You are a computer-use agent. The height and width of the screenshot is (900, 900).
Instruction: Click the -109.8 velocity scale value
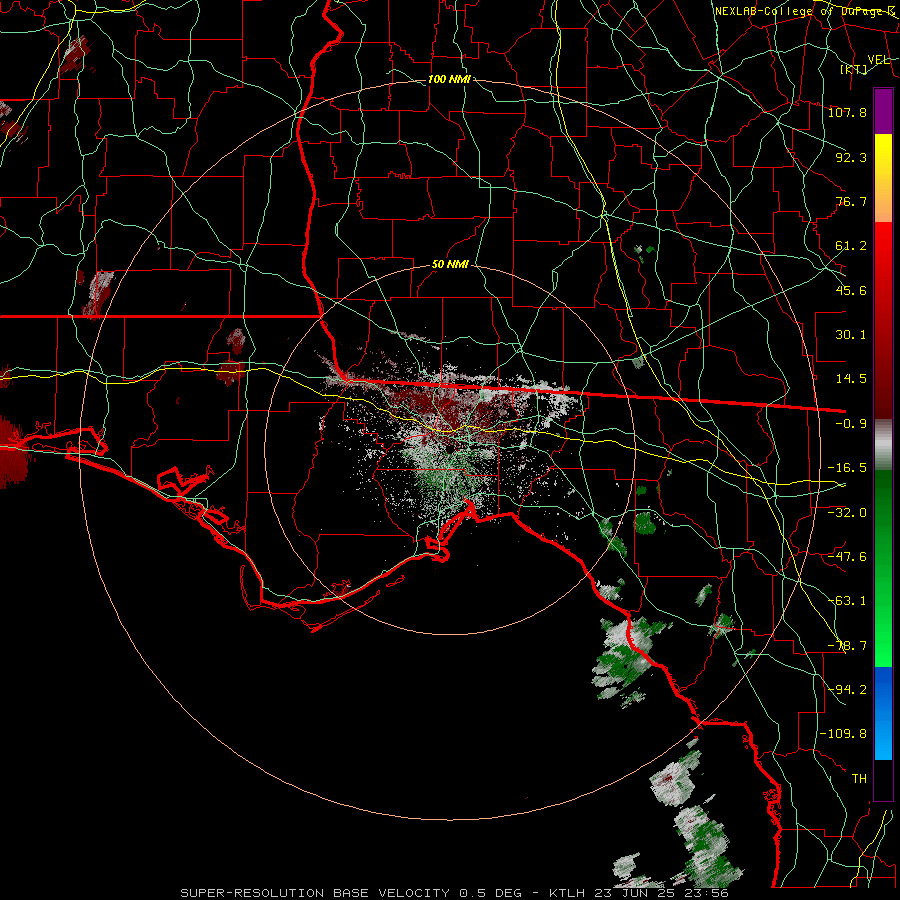coord(843,734)
